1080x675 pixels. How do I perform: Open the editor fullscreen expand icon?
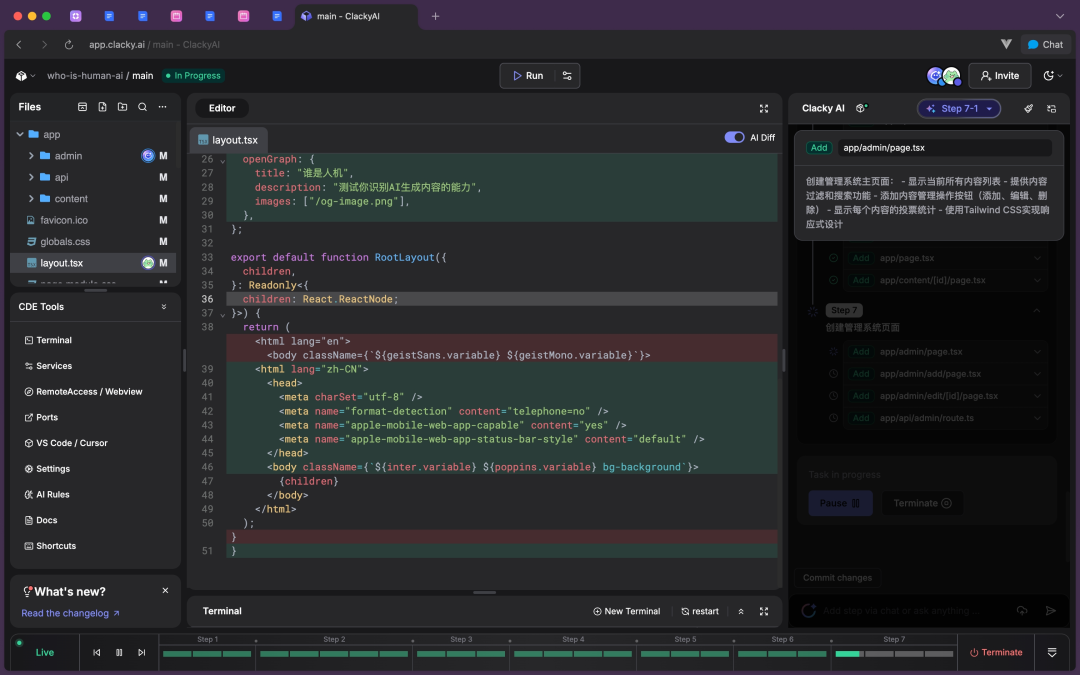[764, 108]
